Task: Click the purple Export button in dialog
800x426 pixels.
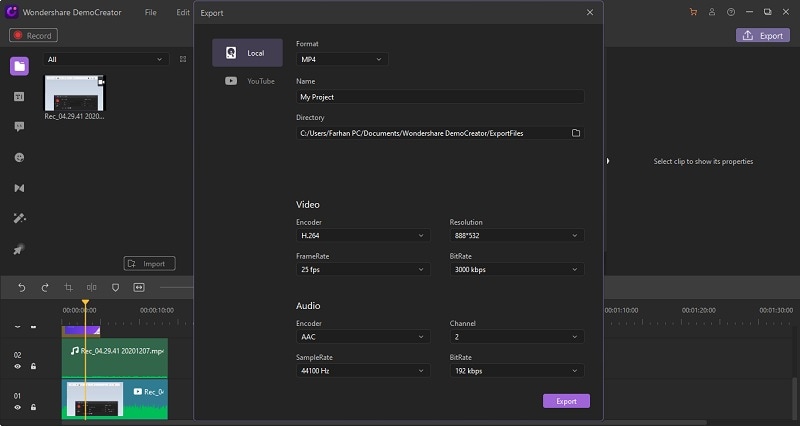Action: point(566,401)
